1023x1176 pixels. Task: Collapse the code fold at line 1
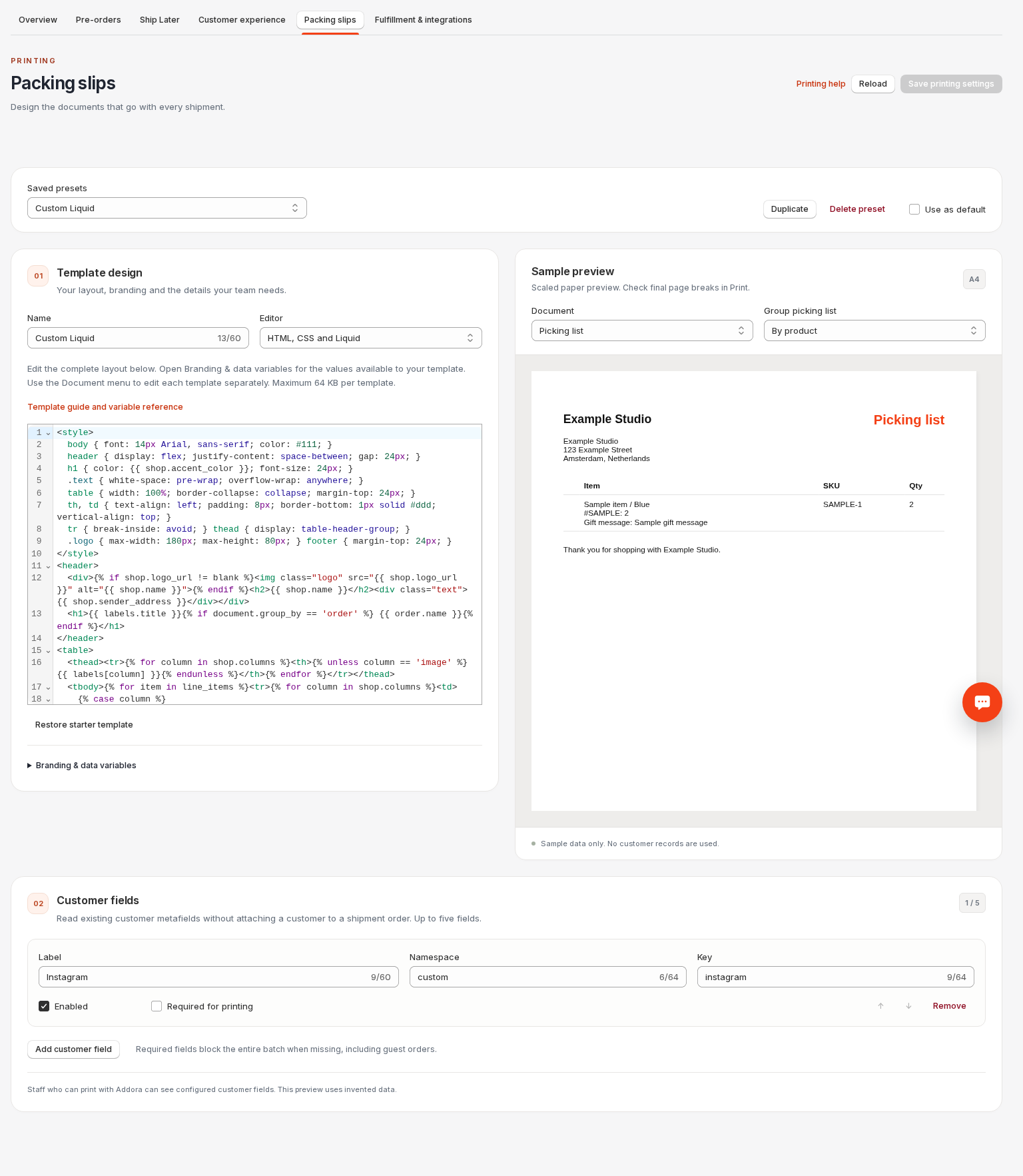(x=48, y=433)
